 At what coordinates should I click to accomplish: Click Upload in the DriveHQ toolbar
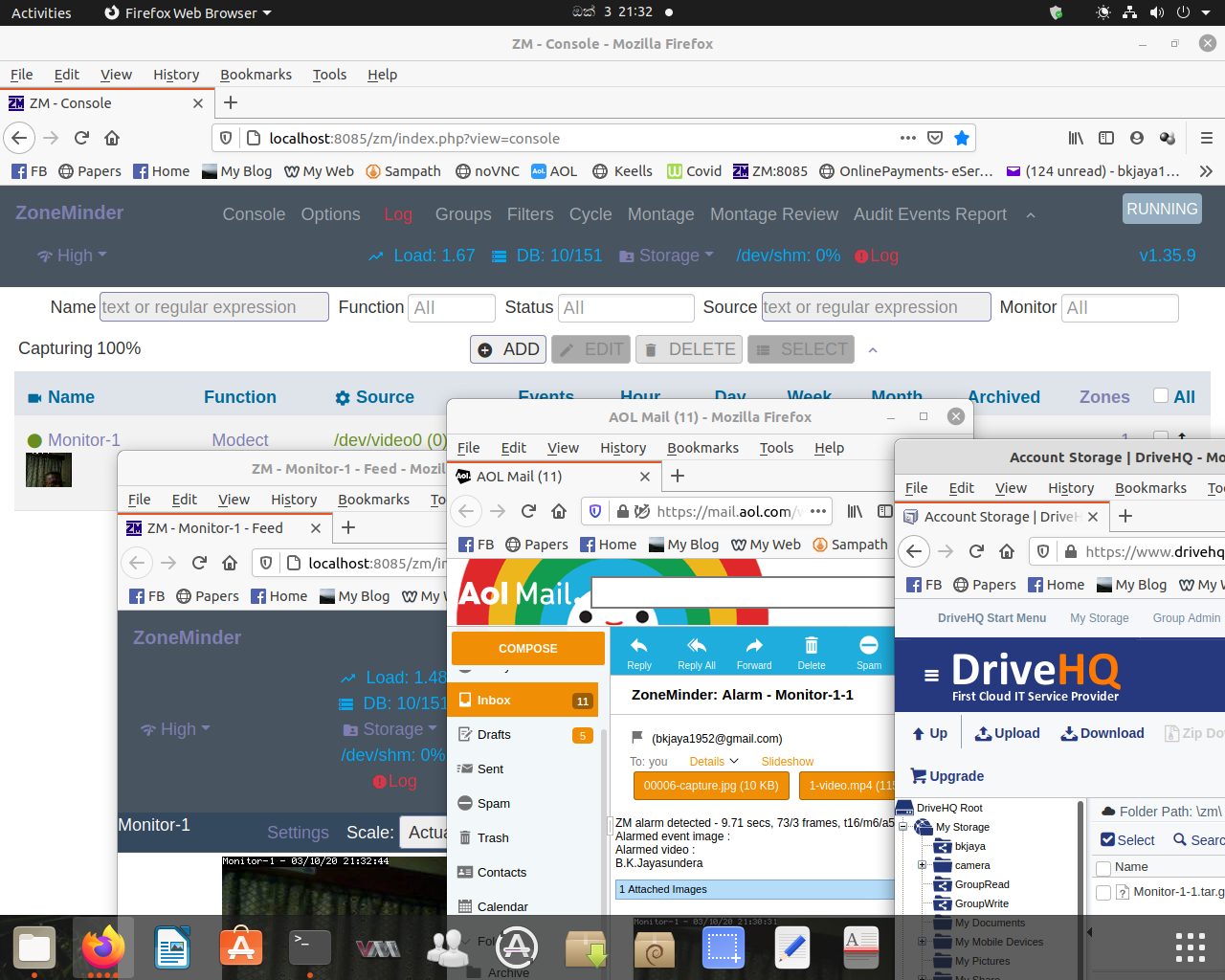click(x=1007, y=733)
